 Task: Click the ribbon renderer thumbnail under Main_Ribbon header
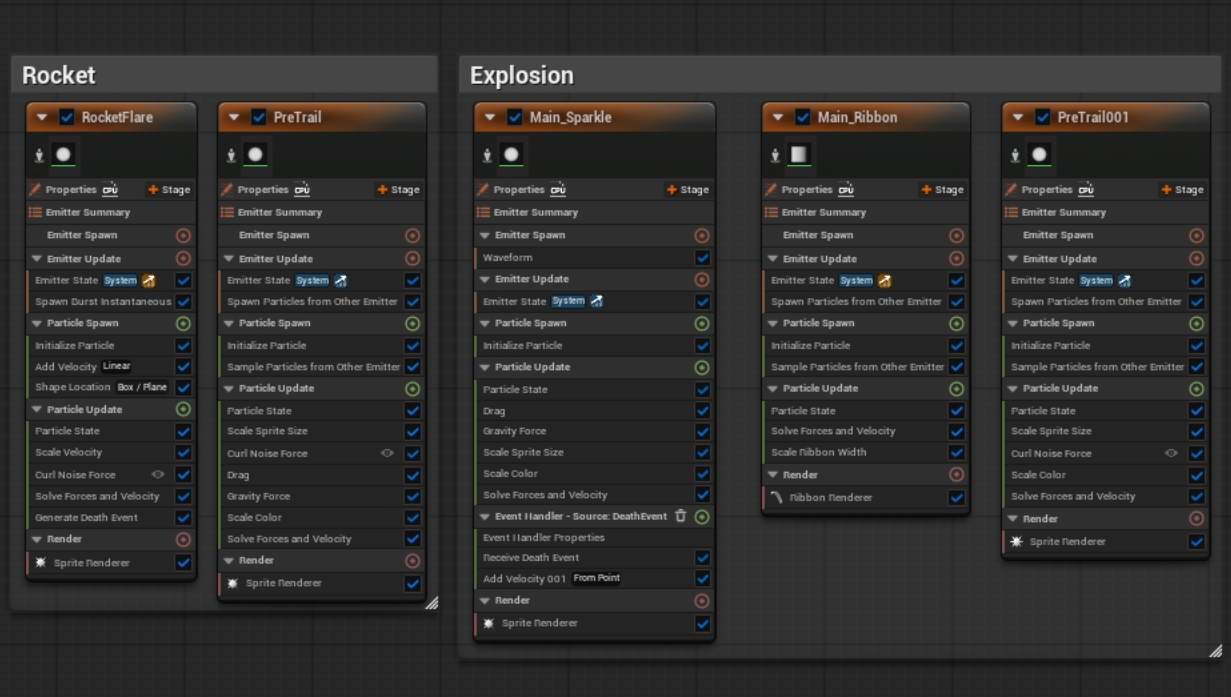point(800,155)
